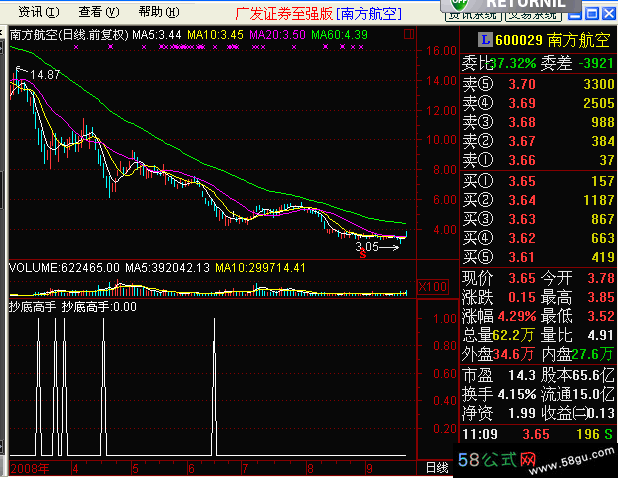Click the 最低 3.52 value
This screenshot has height=478, width=618.
[601, 316]
